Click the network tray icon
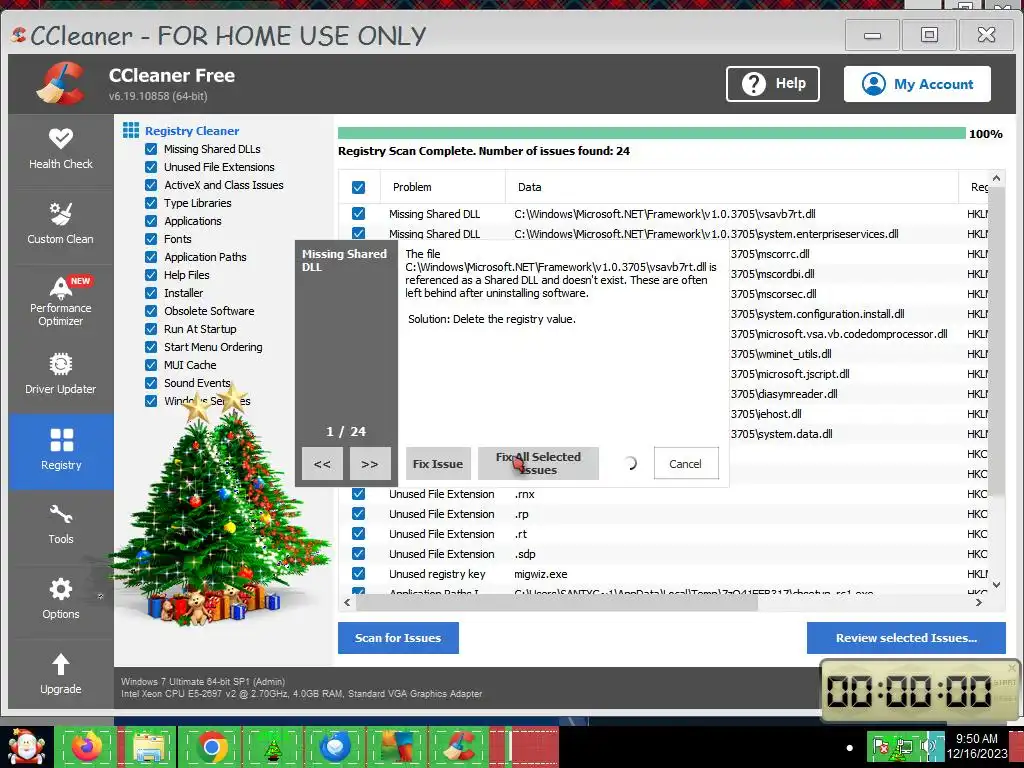 click(904, 746)
